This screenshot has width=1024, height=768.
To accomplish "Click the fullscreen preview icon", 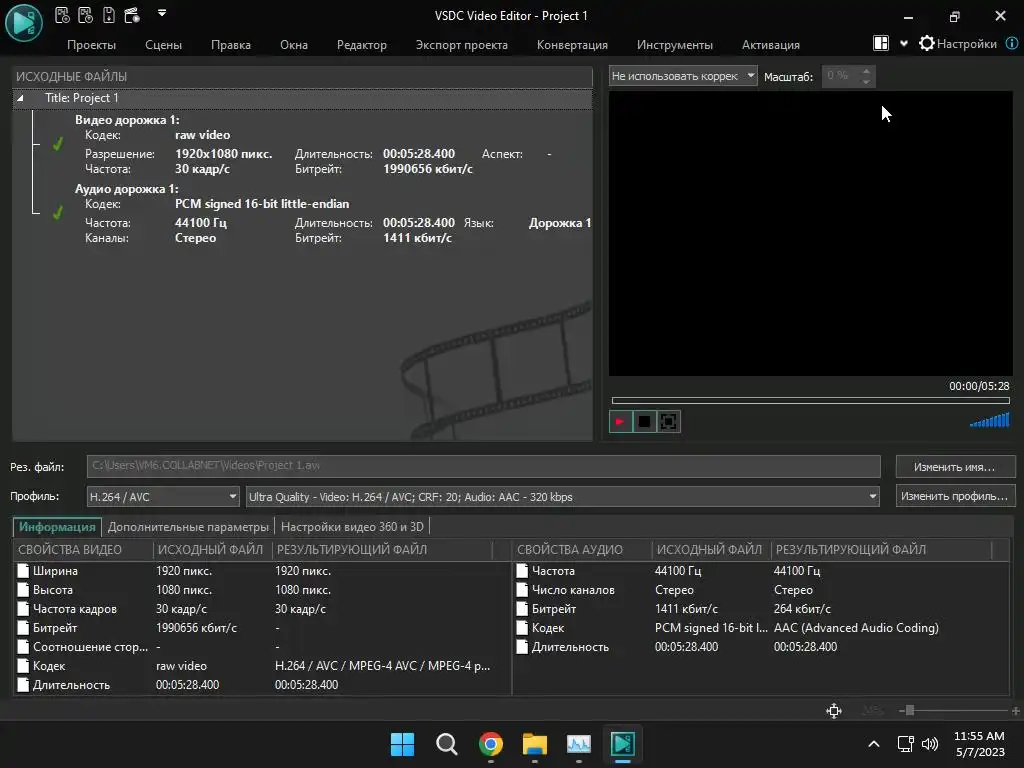I will pyautogui.click(x=669, y=421).
